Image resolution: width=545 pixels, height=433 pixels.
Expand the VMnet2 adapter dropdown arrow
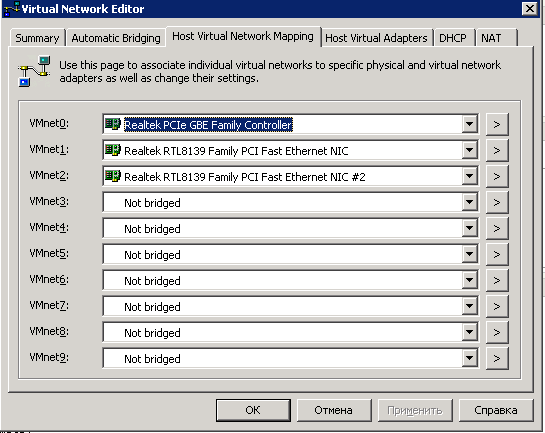[469, 176]
